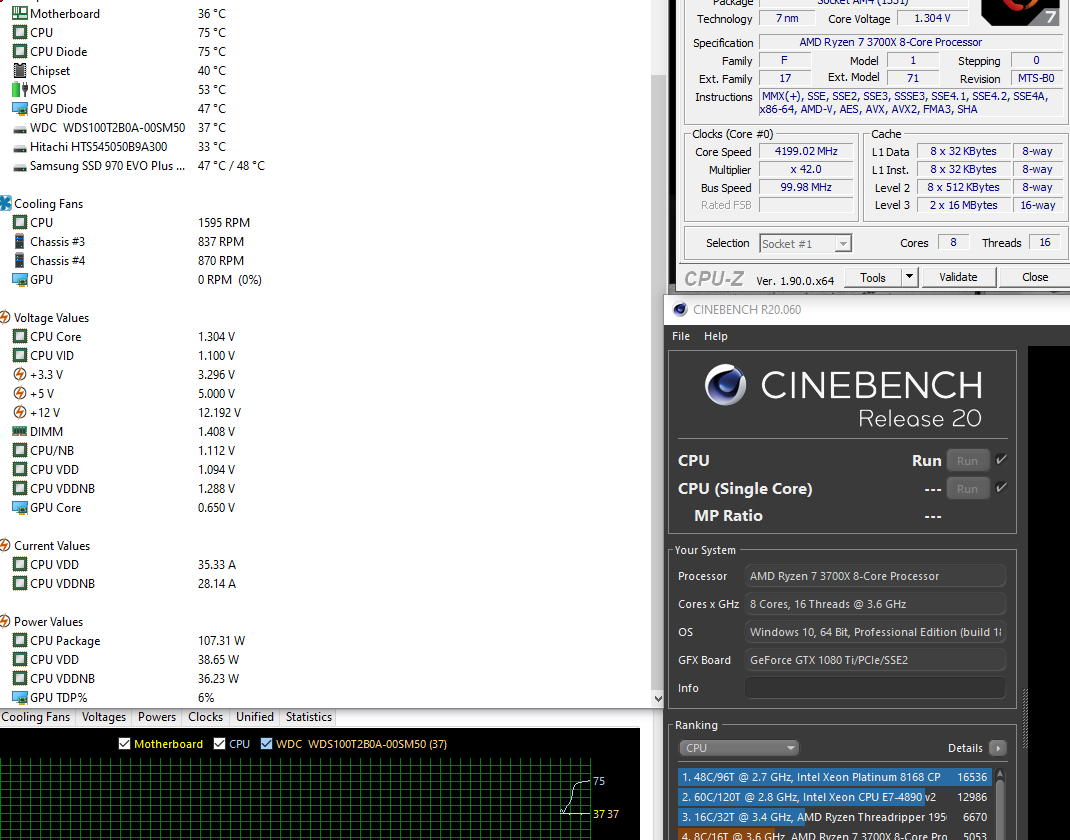Toggle the WDC drive graph checkbox
The width and height of the screenshot is (1070, 840).
267,744
